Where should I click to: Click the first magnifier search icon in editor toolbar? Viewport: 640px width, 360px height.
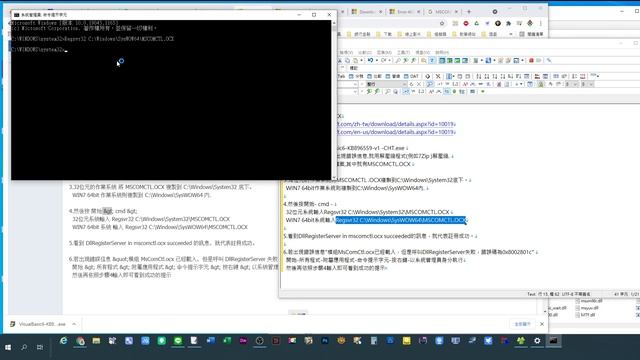click(x=398, y=60)
